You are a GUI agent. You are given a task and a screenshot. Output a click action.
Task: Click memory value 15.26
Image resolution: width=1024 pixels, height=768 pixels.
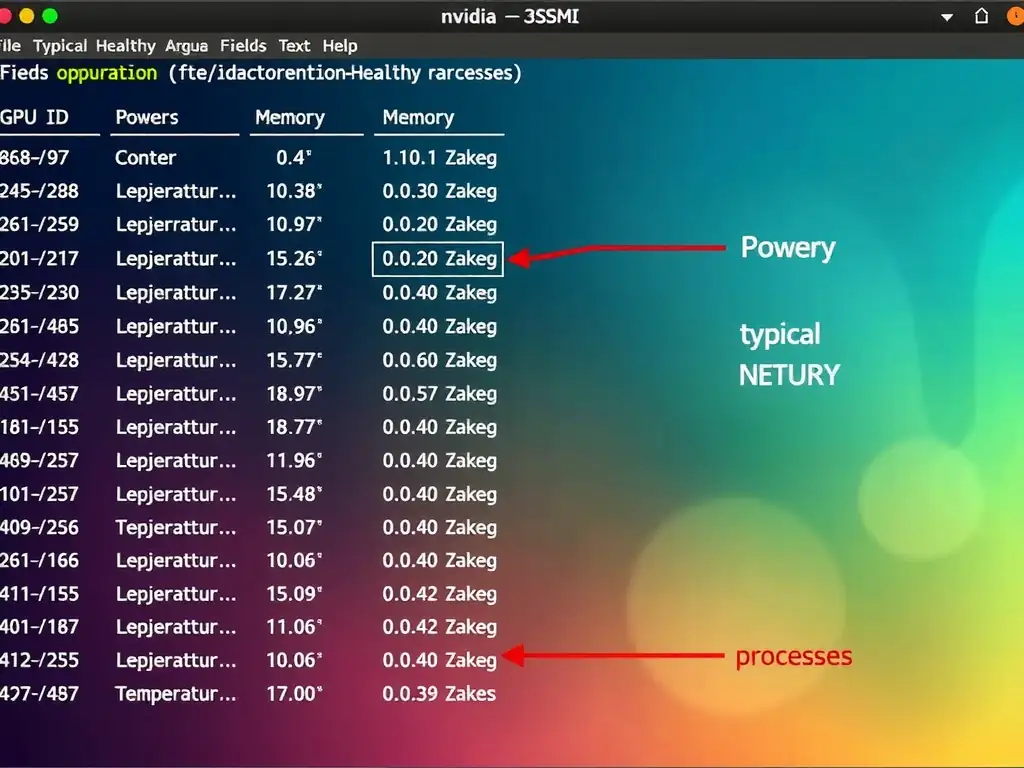pyautogui.click(x=295, y=259)
